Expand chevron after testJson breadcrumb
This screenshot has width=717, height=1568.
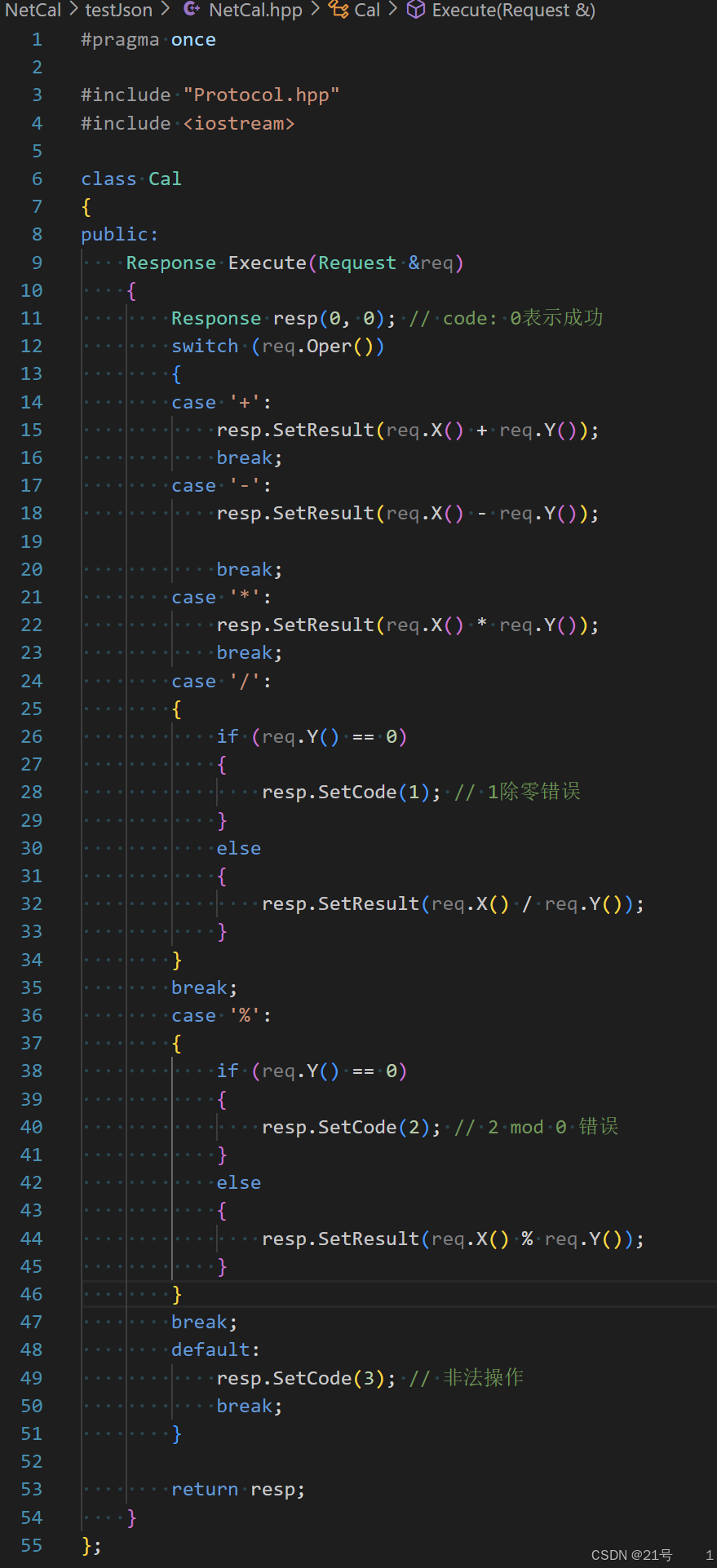tap(165, 10)
